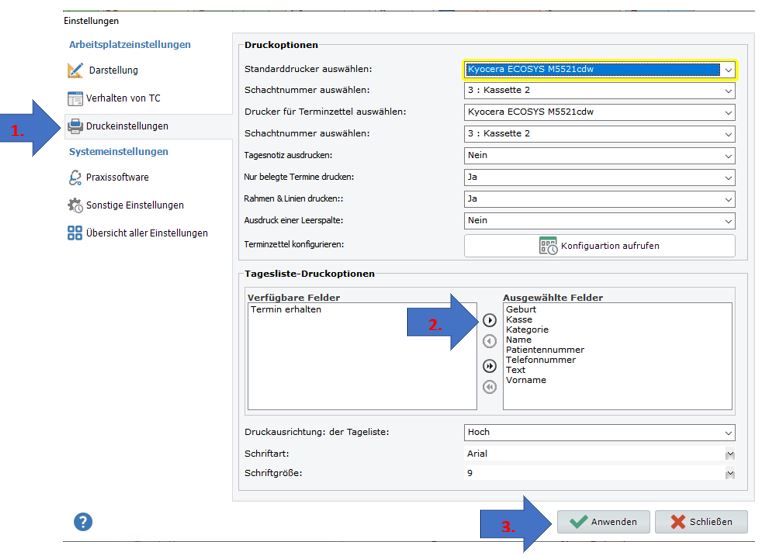
Task: Click the blue help question mark icon
Action: tap(85, 521)
